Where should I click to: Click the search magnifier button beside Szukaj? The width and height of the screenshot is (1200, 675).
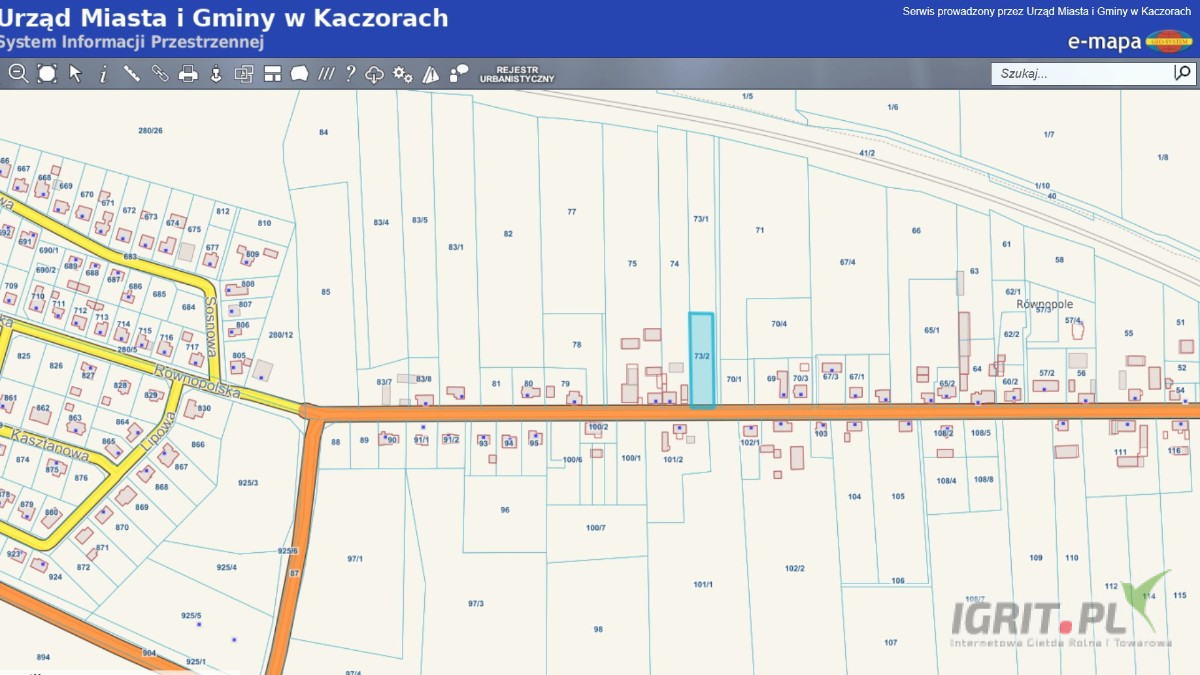coord(1183,73)
